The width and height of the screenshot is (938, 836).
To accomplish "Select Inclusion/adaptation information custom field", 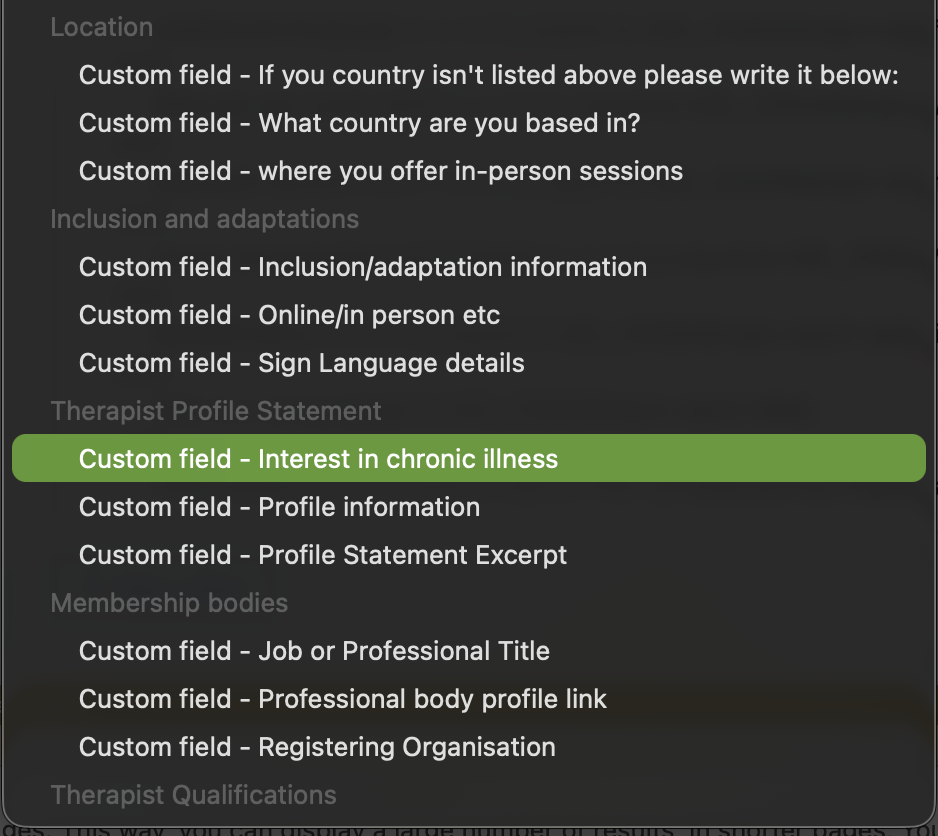I will [x=363, y=267].
